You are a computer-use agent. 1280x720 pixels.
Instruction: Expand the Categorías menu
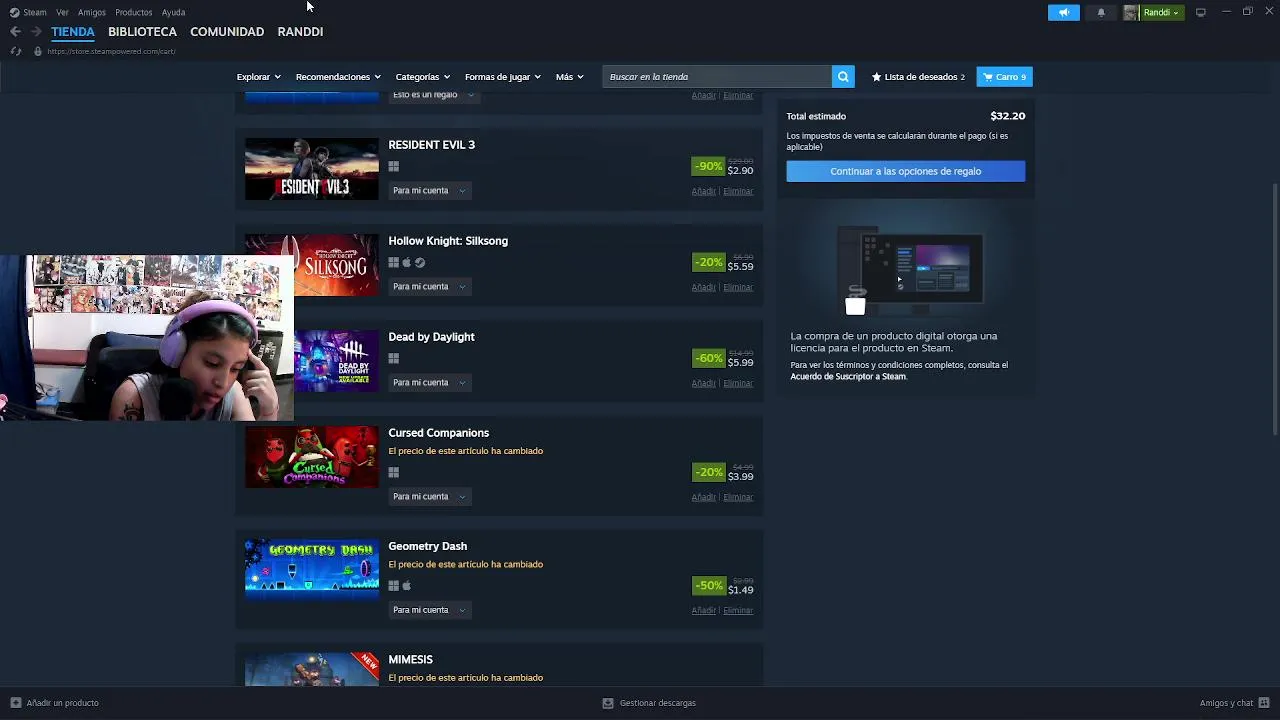point(422,77)
